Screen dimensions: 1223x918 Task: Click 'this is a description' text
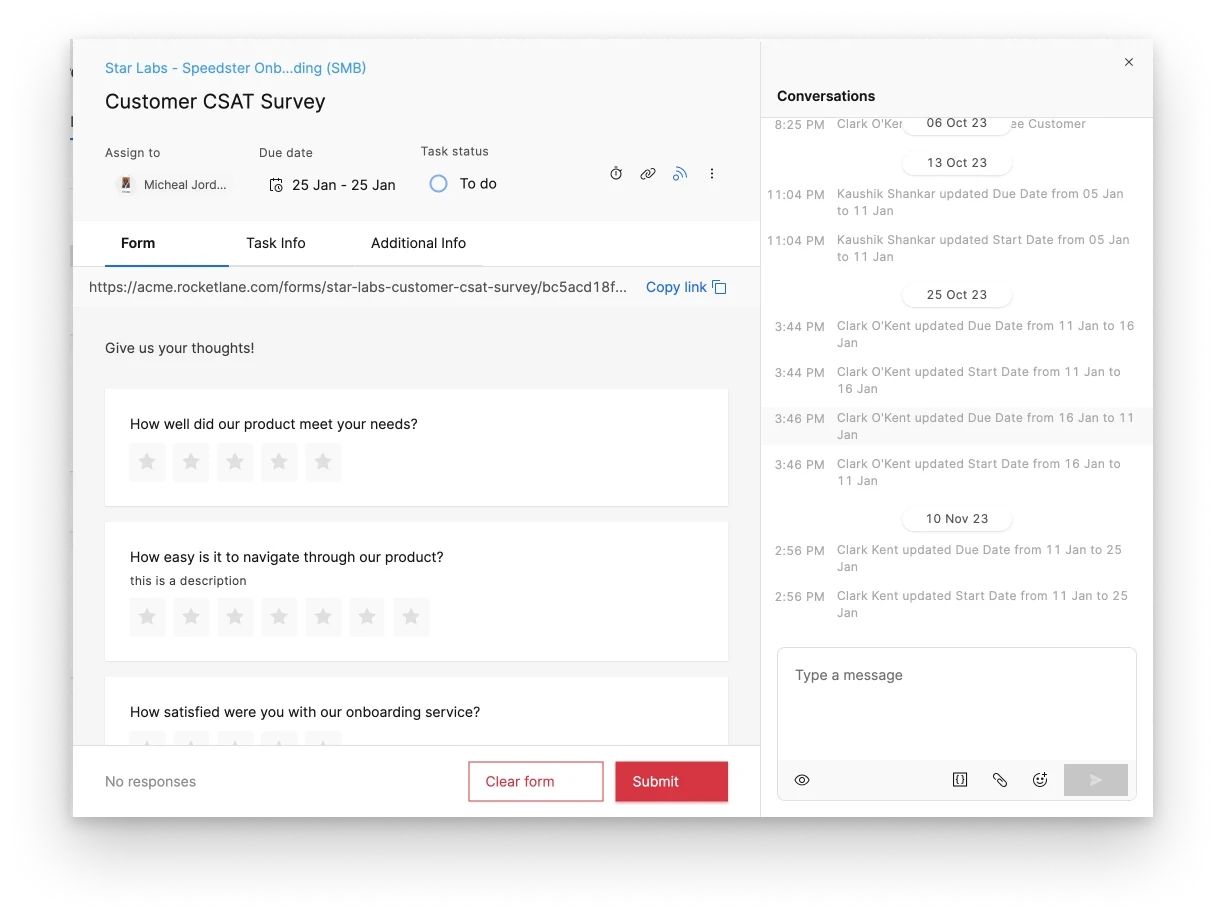click(x=188, y=581)
